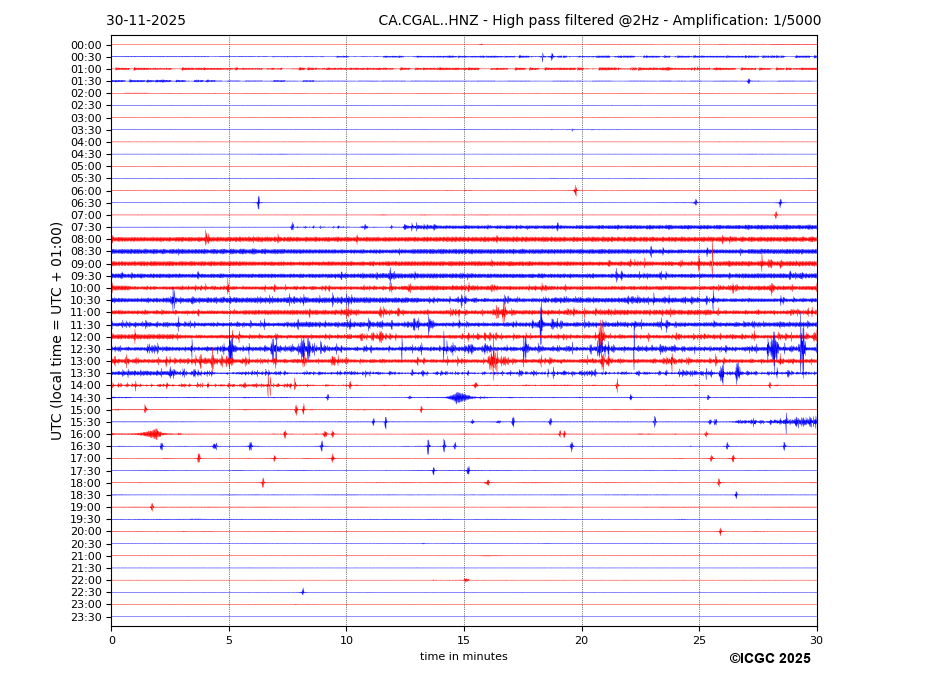This screenshot has width=927, height=696.
Task: Select the 12:00 time row label
Action: pos(86,337)
